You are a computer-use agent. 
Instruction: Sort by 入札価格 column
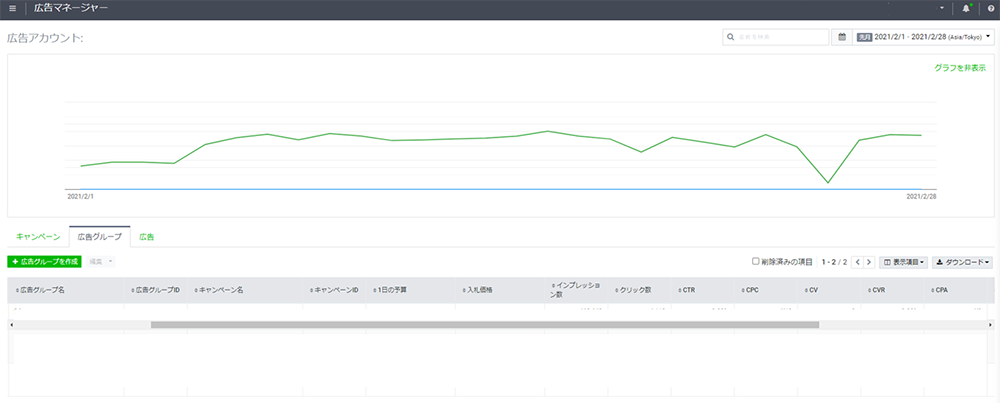coord(477,289)
